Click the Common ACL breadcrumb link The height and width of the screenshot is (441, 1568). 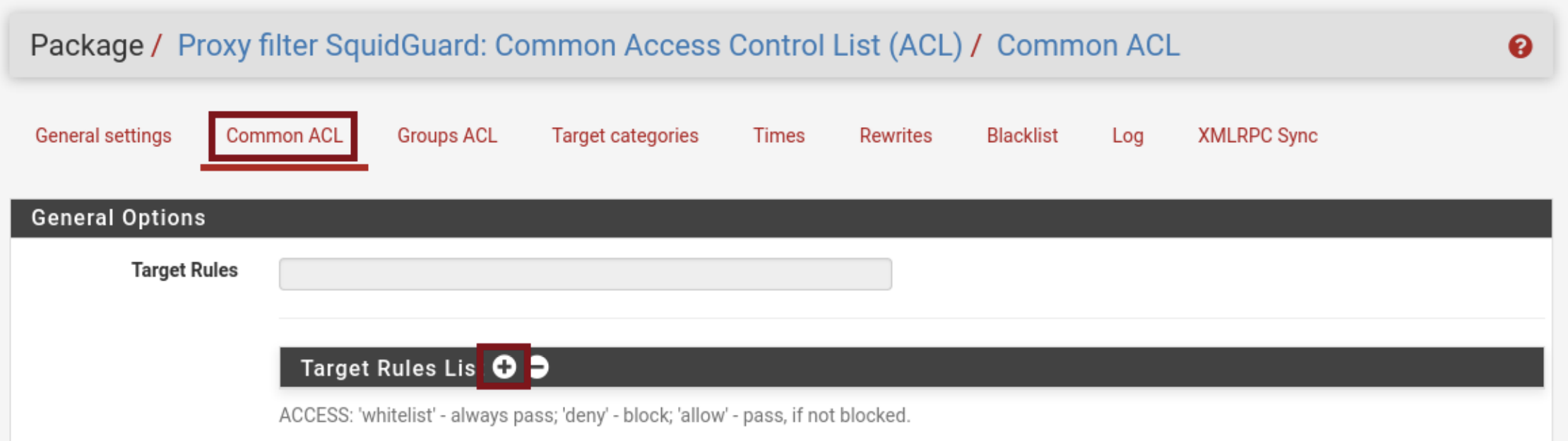1088,46
